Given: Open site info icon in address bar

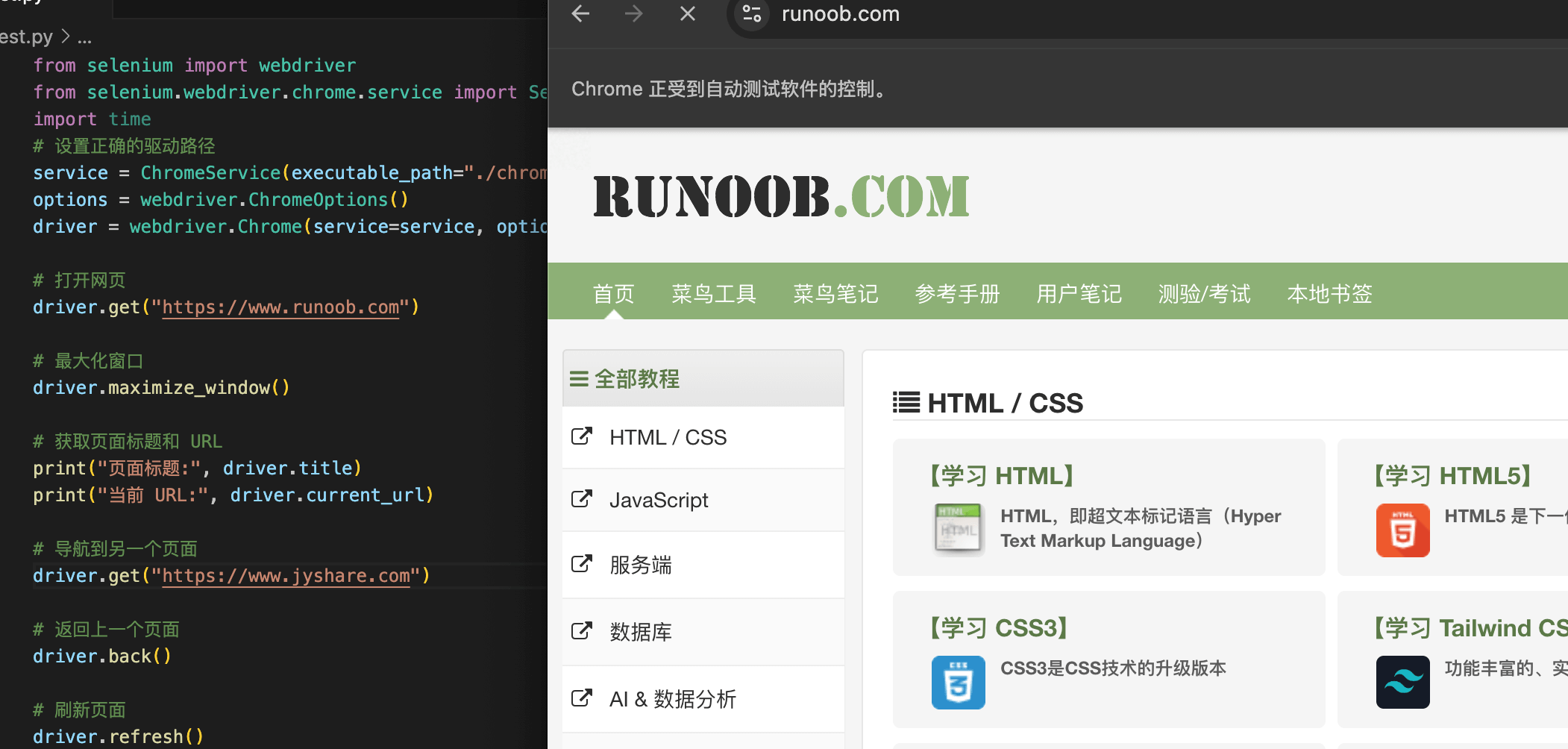Looking at the screenshot, I should [752, 13].
